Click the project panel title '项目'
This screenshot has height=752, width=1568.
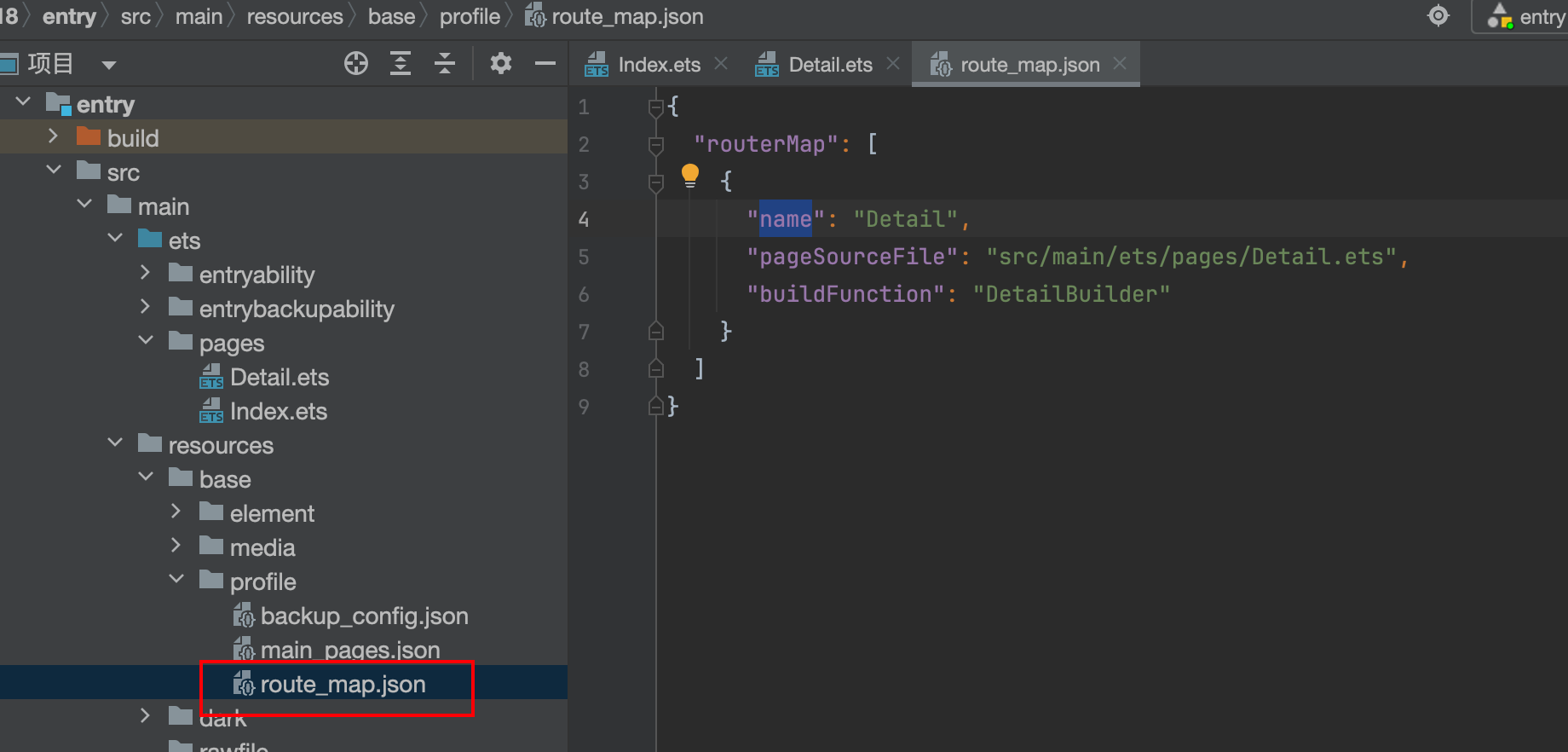click(x=50, y=64)
